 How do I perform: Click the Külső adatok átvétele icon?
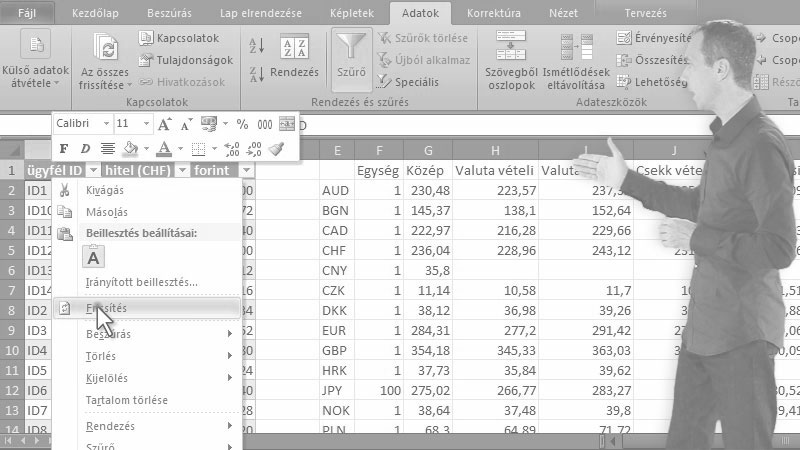click(36, 44)
